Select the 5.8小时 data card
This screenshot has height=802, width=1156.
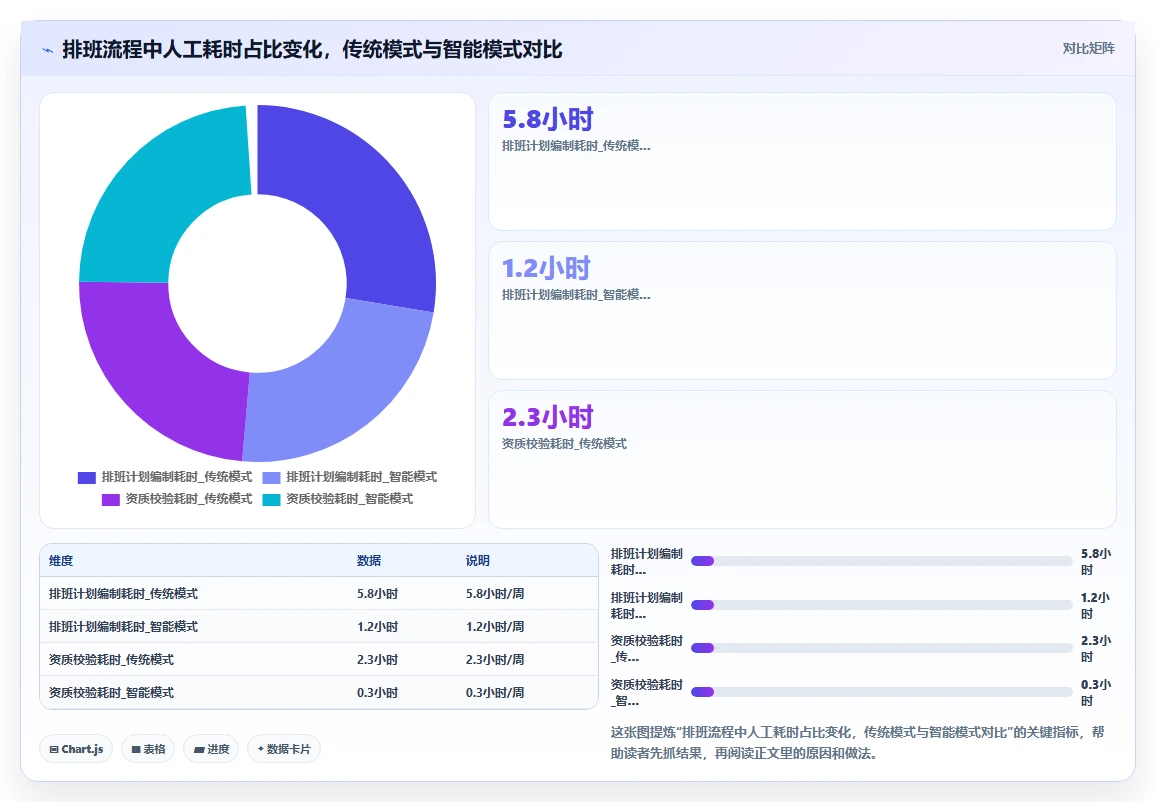[x=802, y=161]
